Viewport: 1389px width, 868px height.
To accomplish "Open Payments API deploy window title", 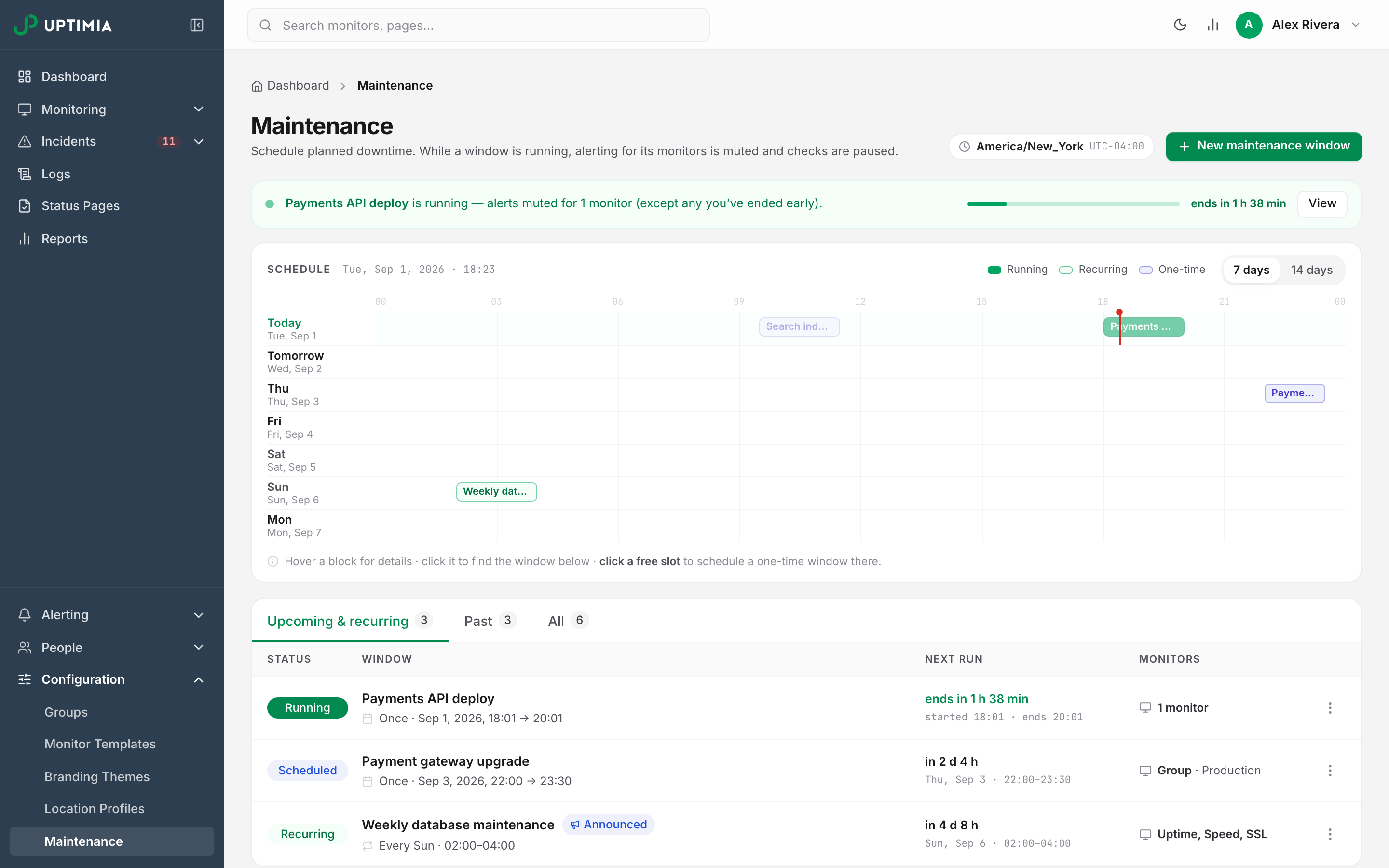I will pos(428,699).
